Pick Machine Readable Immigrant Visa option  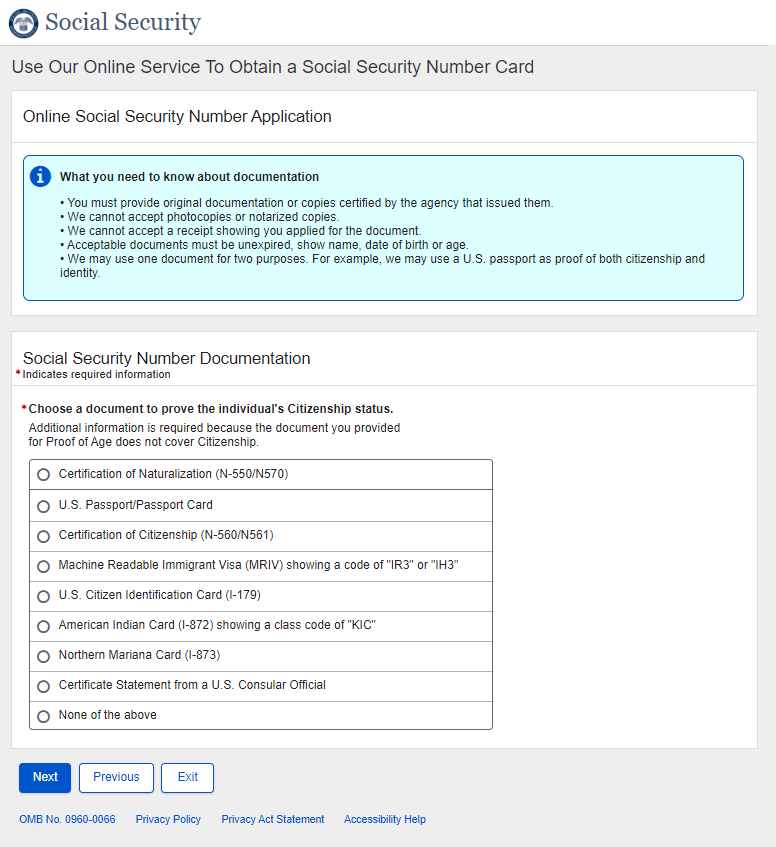(43, 566)
